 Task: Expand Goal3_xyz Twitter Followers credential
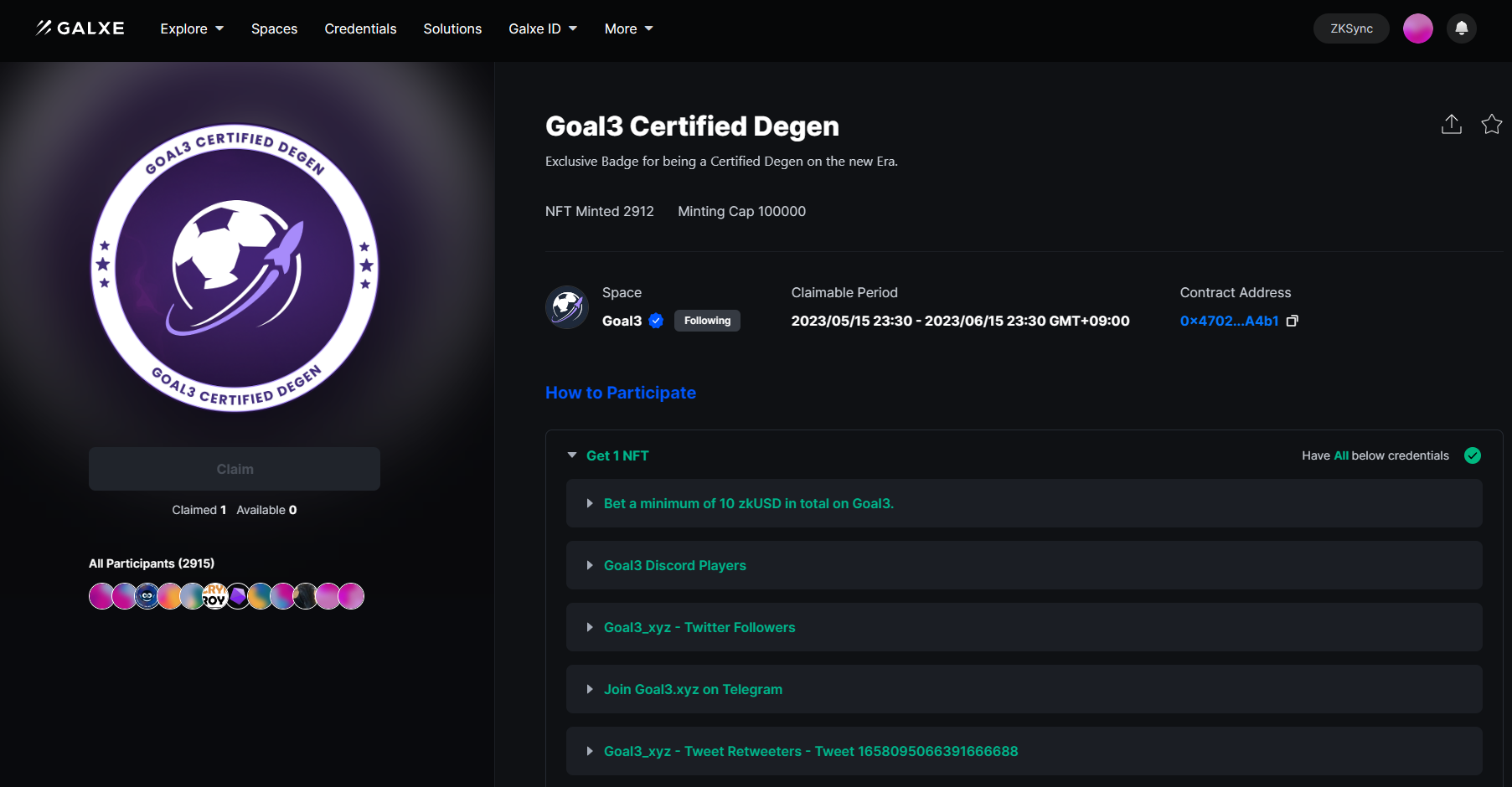coord(1024,627)
